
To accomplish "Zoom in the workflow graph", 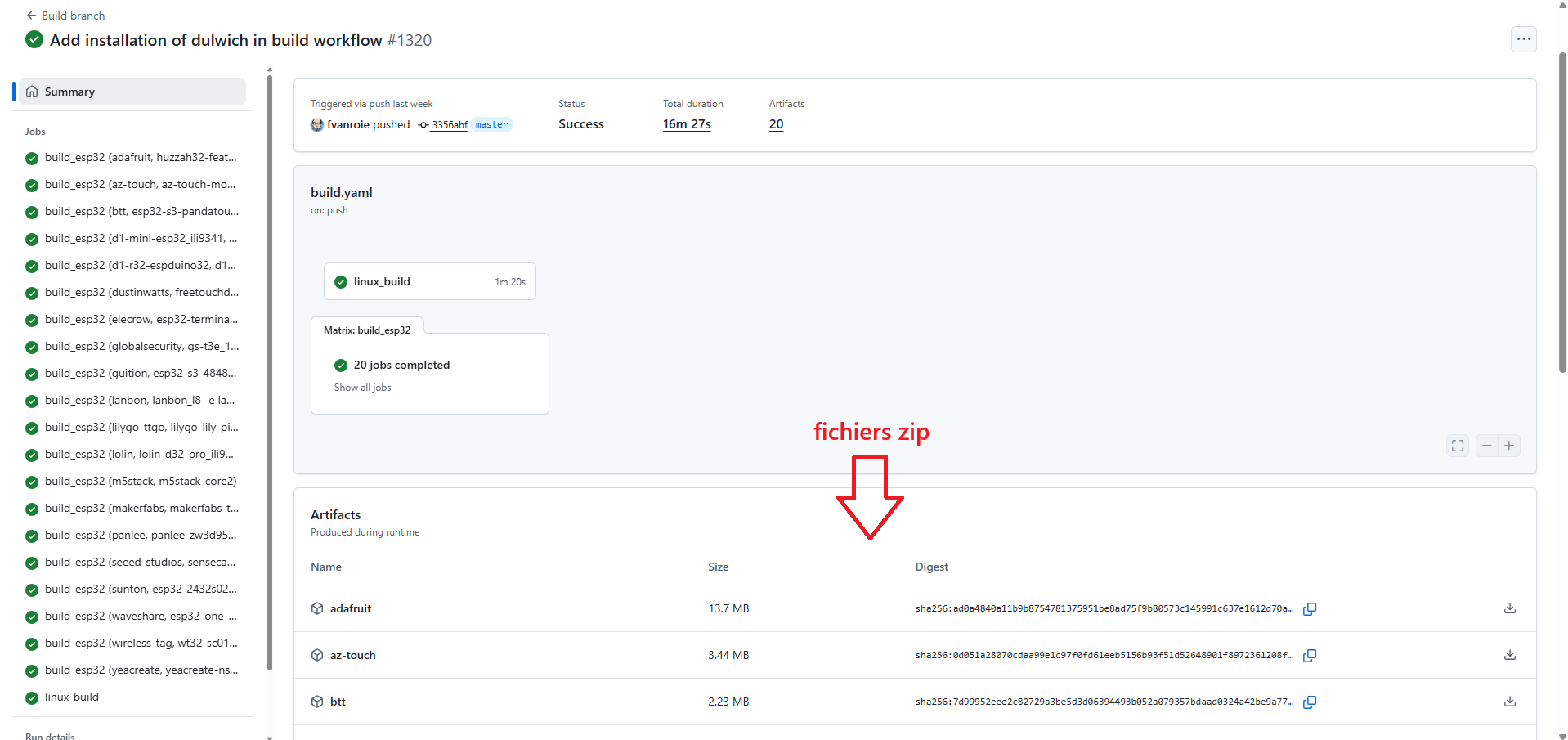I will pos(1509,446).
